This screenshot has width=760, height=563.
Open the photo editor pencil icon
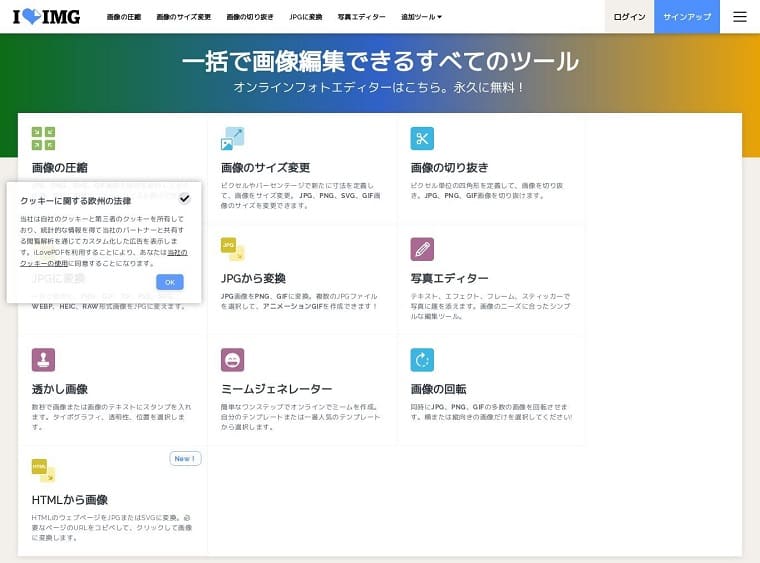pyautogui.click(x=422, y=249)
